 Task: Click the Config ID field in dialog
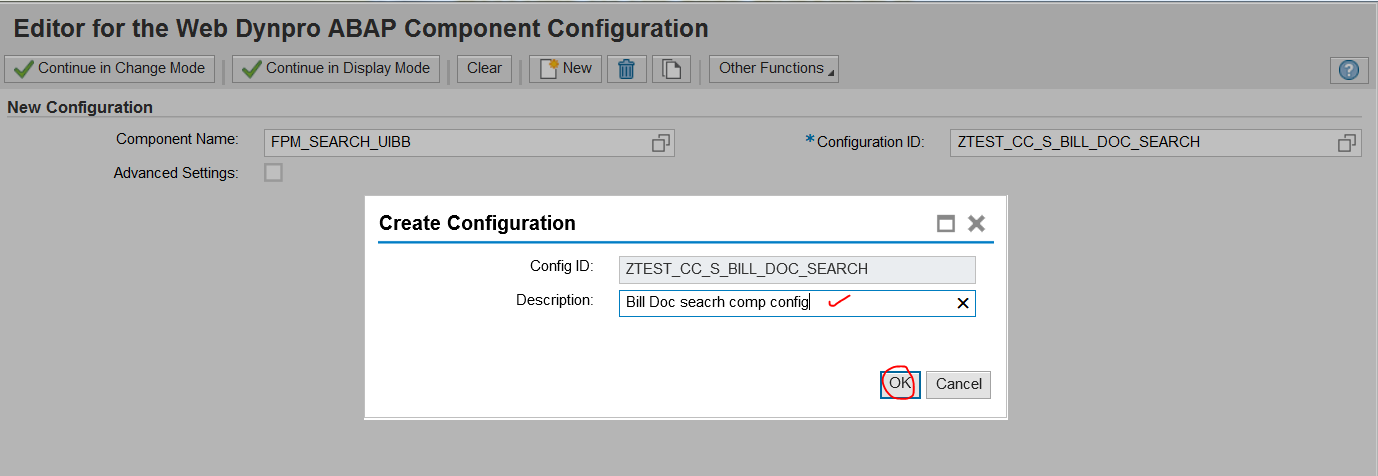[796, 269]
